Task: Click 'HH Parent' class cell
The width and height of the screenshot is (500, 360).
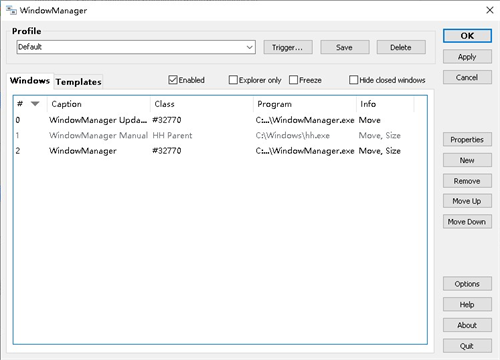Action: click(x=172, y=135)
